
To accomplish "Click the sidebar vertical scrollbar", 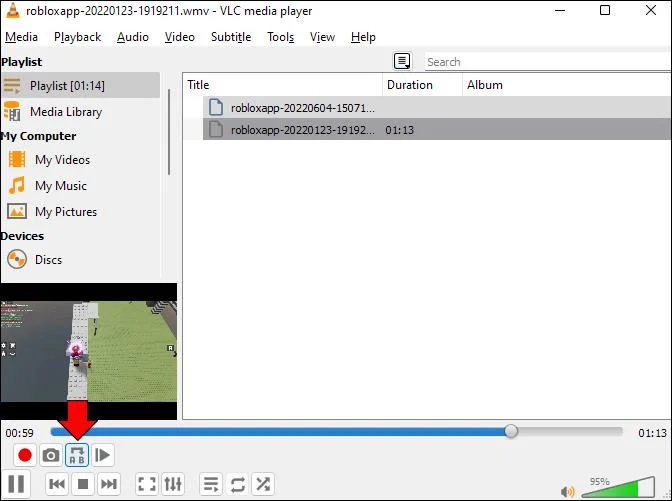I will [169, 132].
